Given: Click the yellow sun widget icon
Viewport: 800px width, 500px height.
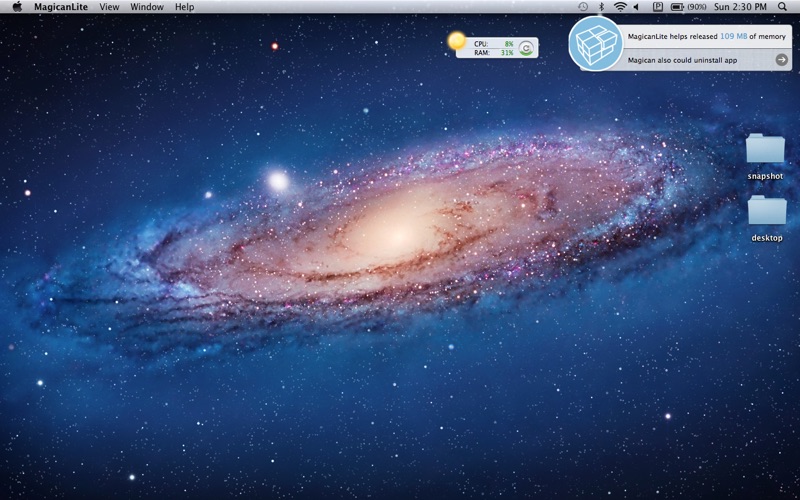Looking at the screenshot, I should [457, 41].
